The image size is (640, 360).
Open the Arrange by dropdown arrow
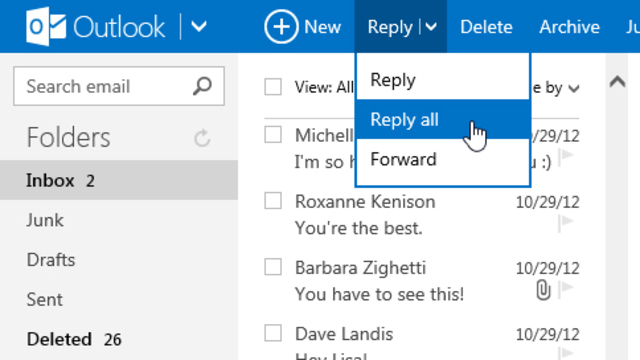click(573, 88)
